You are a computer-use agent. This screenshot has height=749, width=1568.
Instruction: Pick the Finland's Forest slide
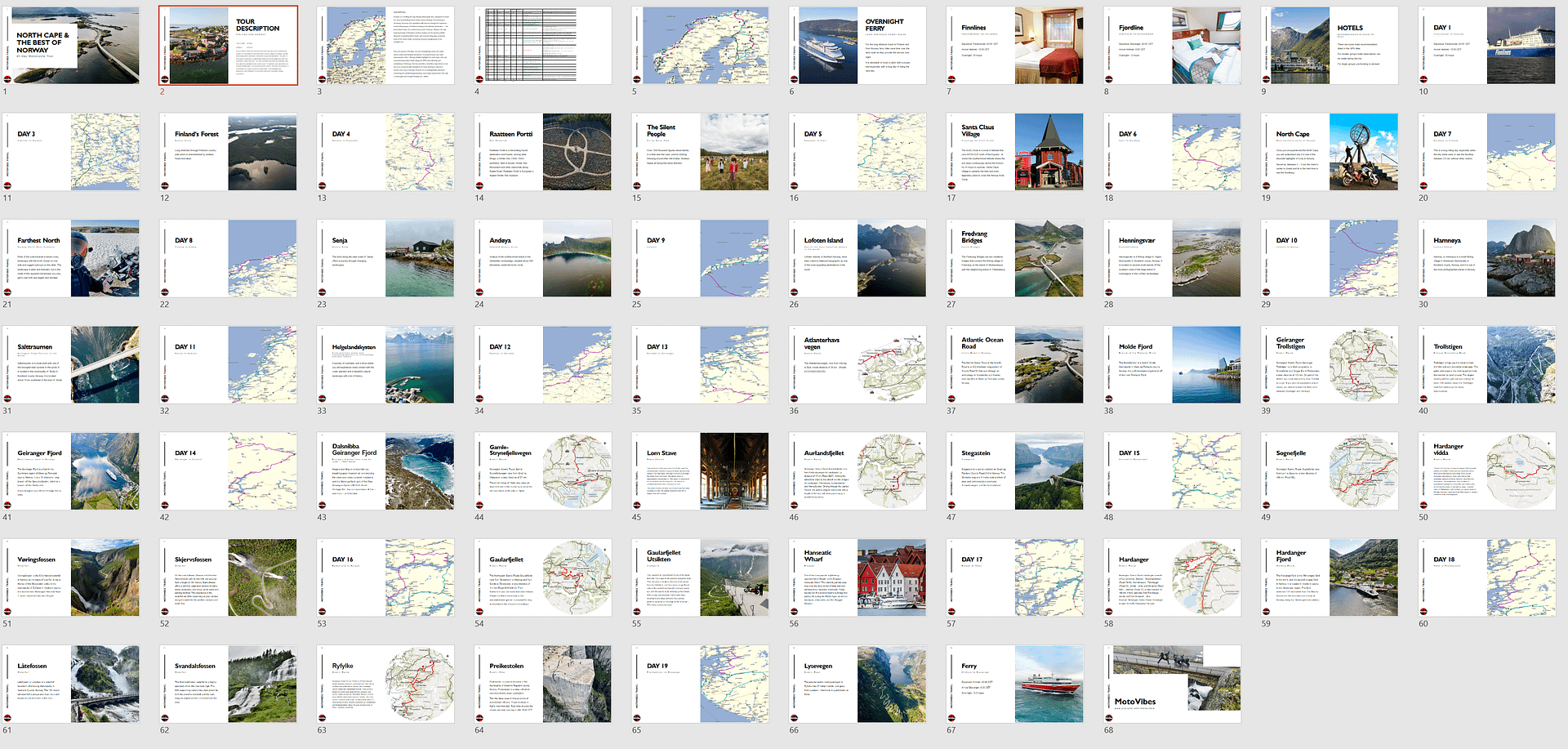click(228, 152)
